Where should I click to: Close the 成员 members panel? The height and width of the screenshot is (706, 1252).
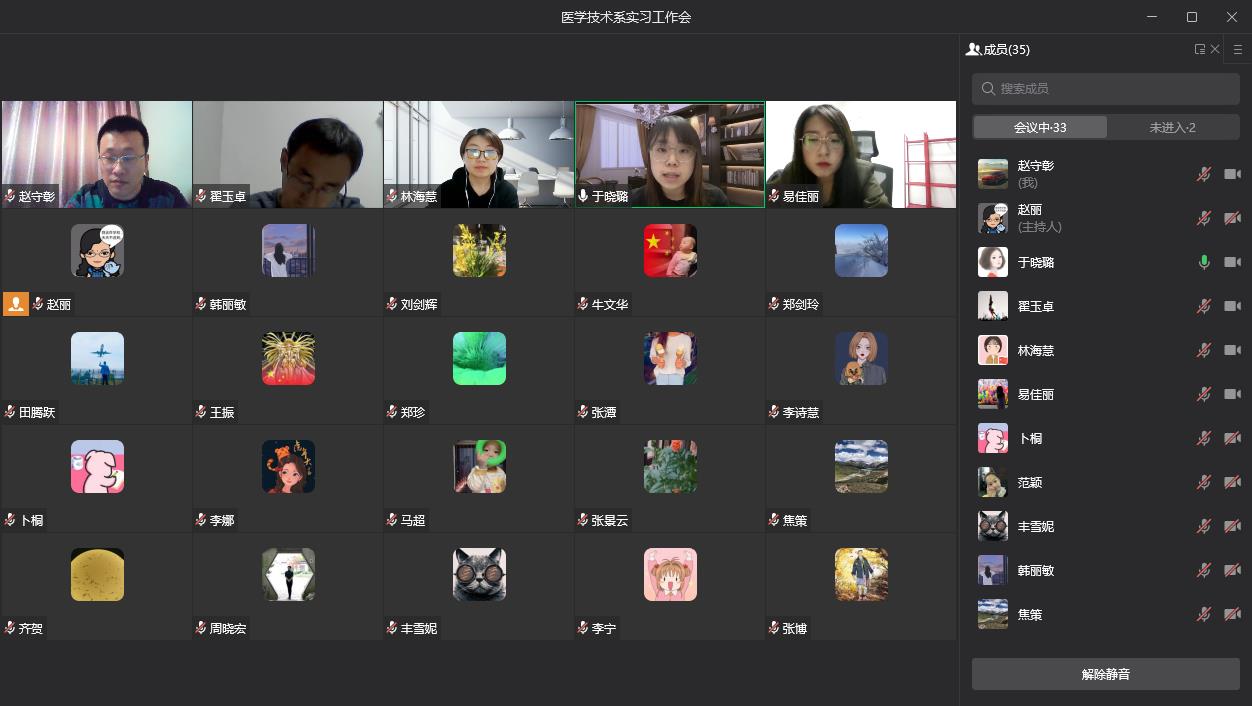1215,49
